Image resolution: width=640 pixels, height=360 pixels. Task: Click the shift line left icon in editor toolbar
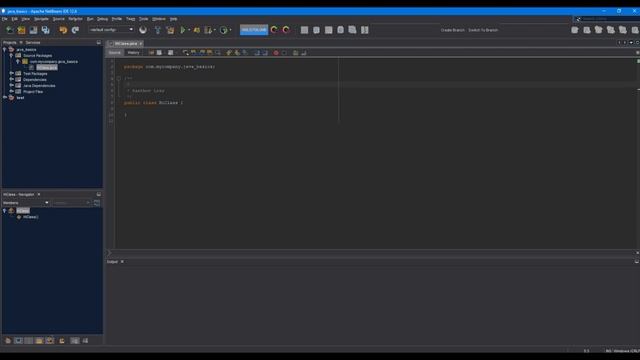[x=257, y=53]
